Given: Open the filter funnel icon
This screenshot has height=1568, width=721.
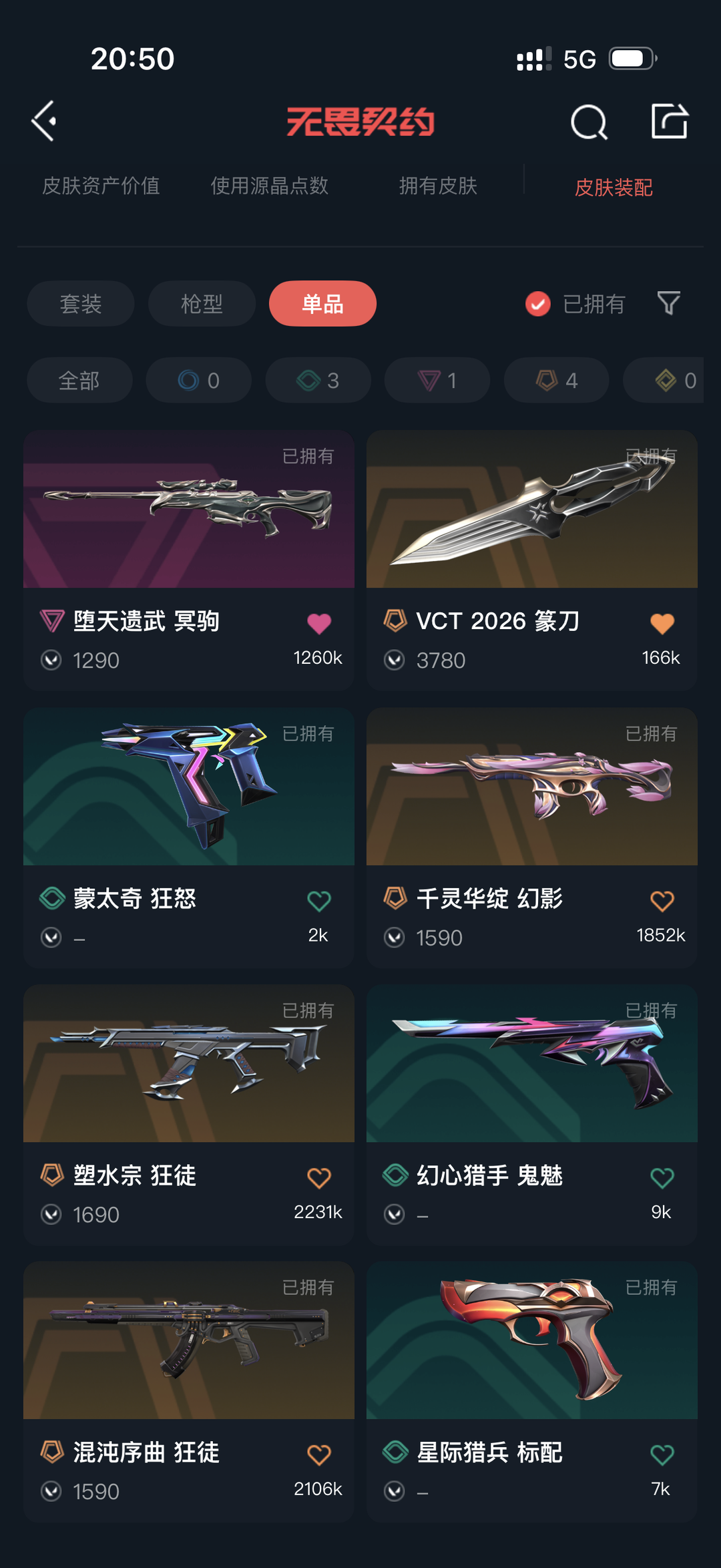Looking at the screenshot, I should pos(669,303).
